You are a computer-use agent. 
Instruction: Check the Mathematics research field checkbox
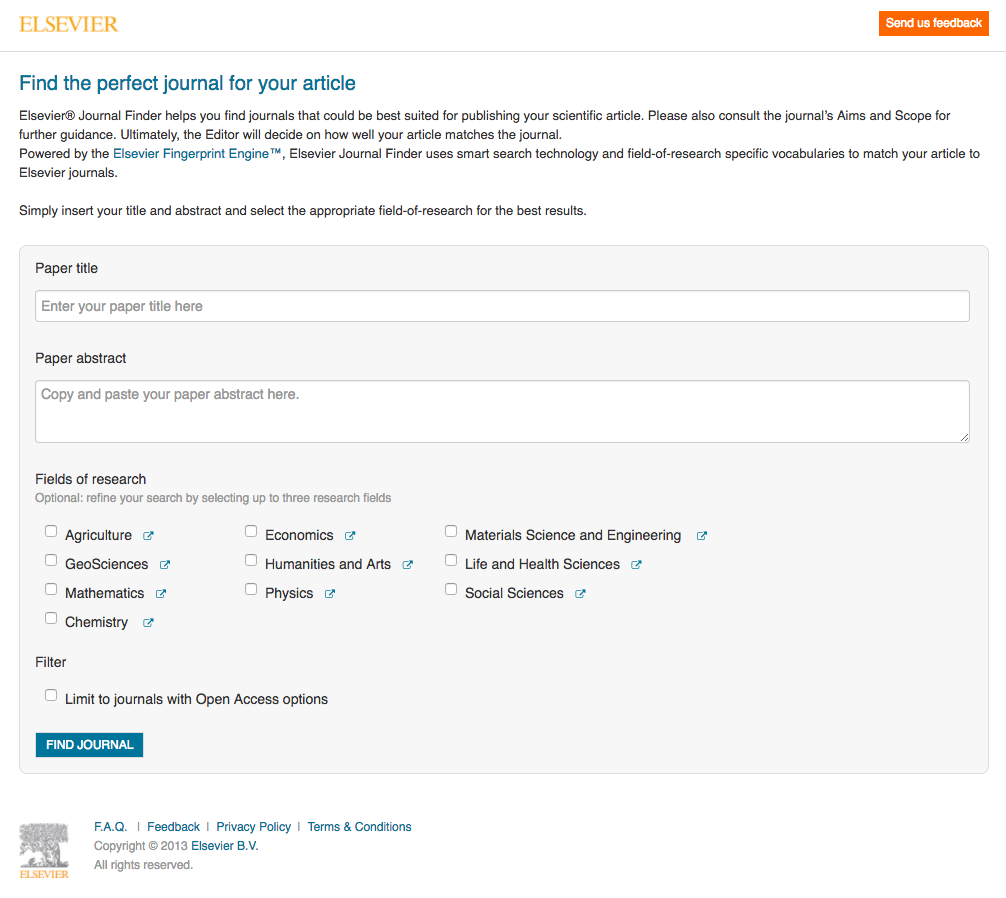[51, 590]
